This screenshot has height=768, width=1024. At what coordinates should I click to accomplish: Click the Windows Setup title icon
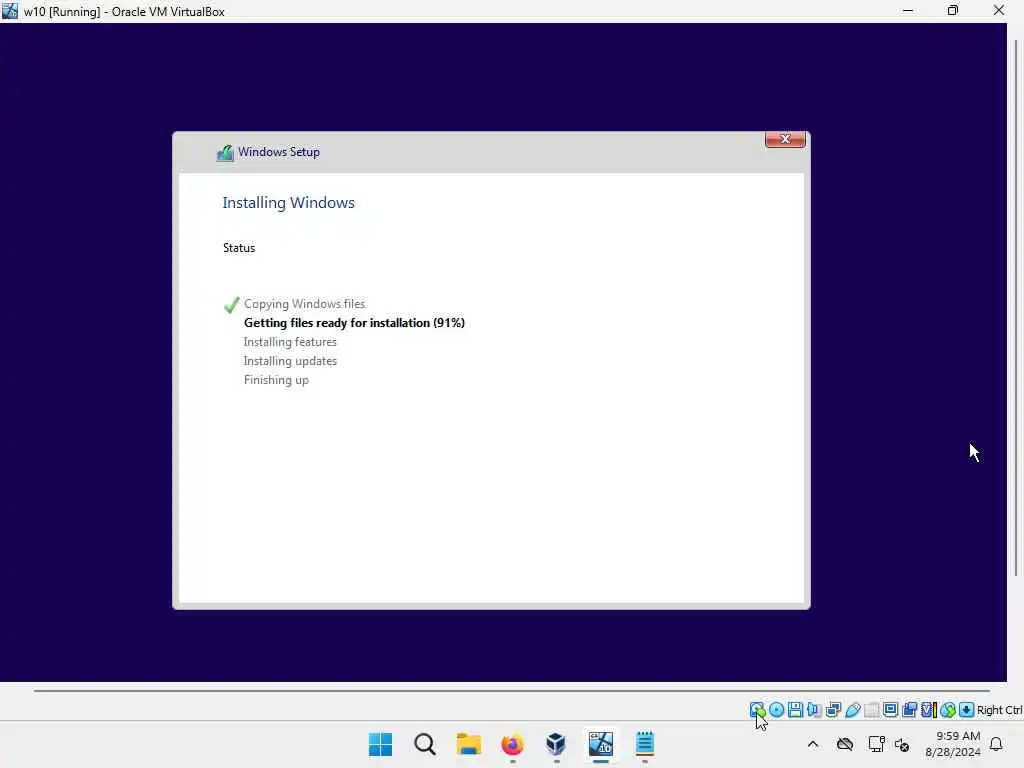click(225, 153)
